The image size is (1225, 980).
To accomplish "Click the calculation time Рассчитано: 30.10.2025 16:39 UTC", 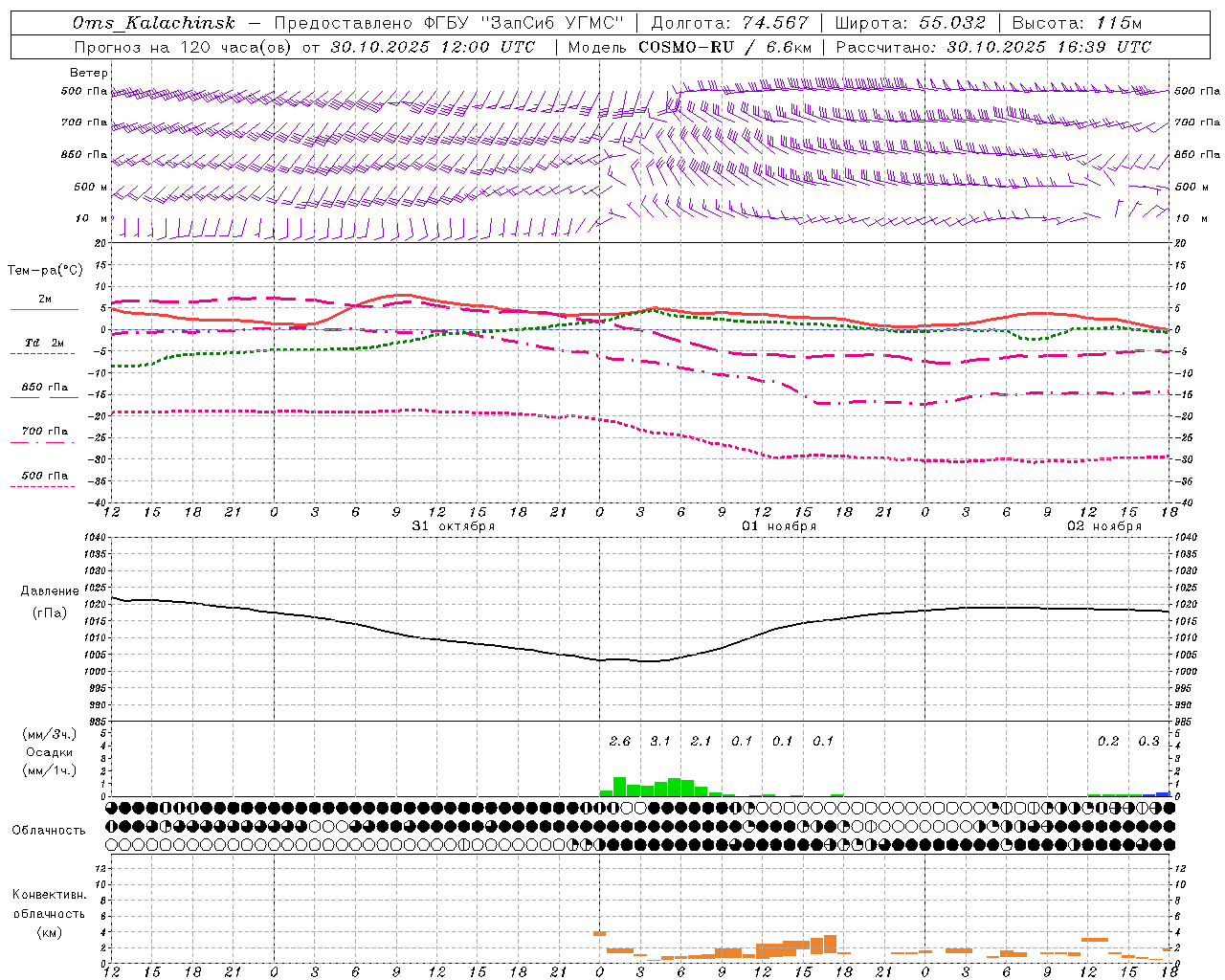I will tap(993, 47).
